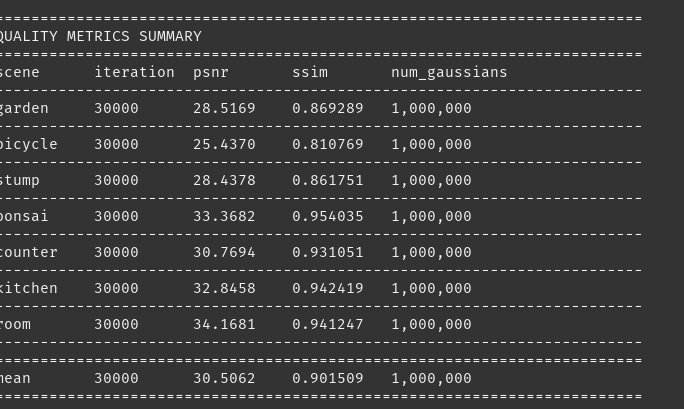Click the room row 1,000,000 gaussians value
The height and width of the screenshot is (409, 684).
(x=431, y=325)
